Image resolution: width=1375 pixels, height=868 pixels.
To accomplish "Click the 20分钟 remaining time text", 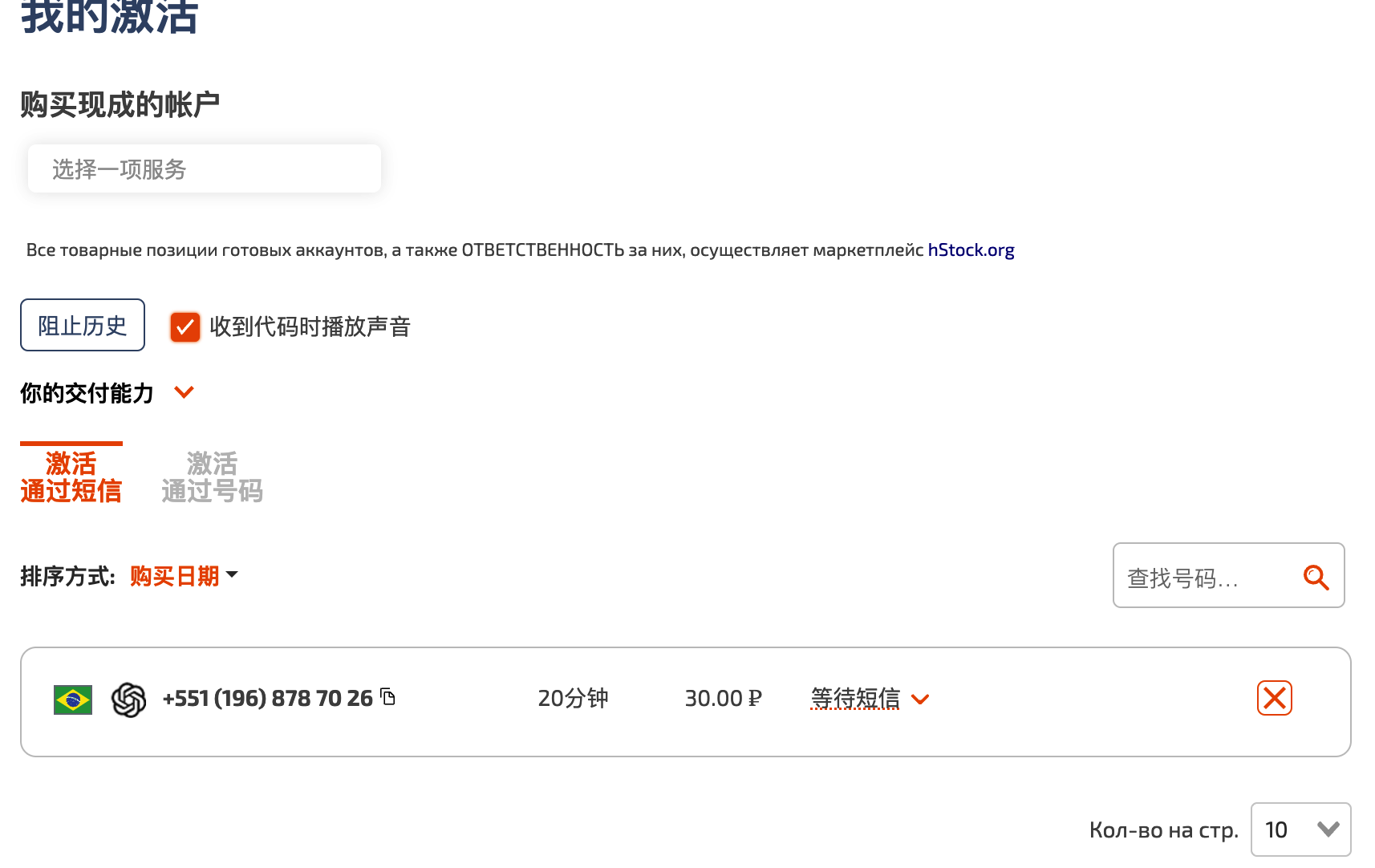I will point(573,699).
